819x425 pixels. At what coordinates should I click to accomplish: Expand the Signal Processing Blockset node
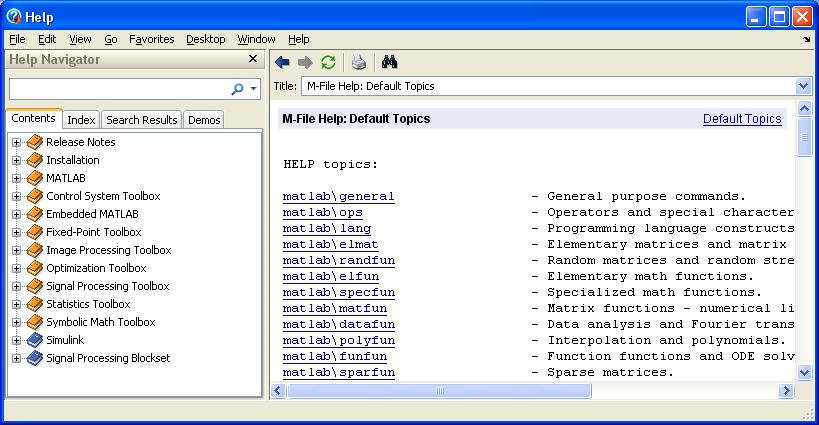[16, 358]
